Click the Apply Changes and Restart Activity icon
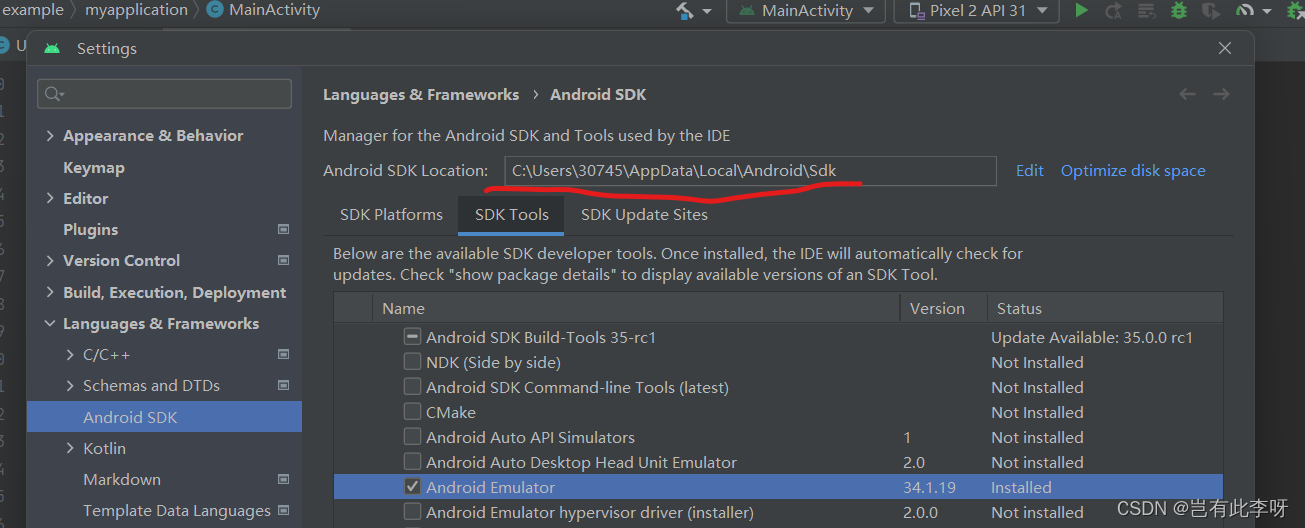Screen dimensions: 1305x528 click(1114, 11)
